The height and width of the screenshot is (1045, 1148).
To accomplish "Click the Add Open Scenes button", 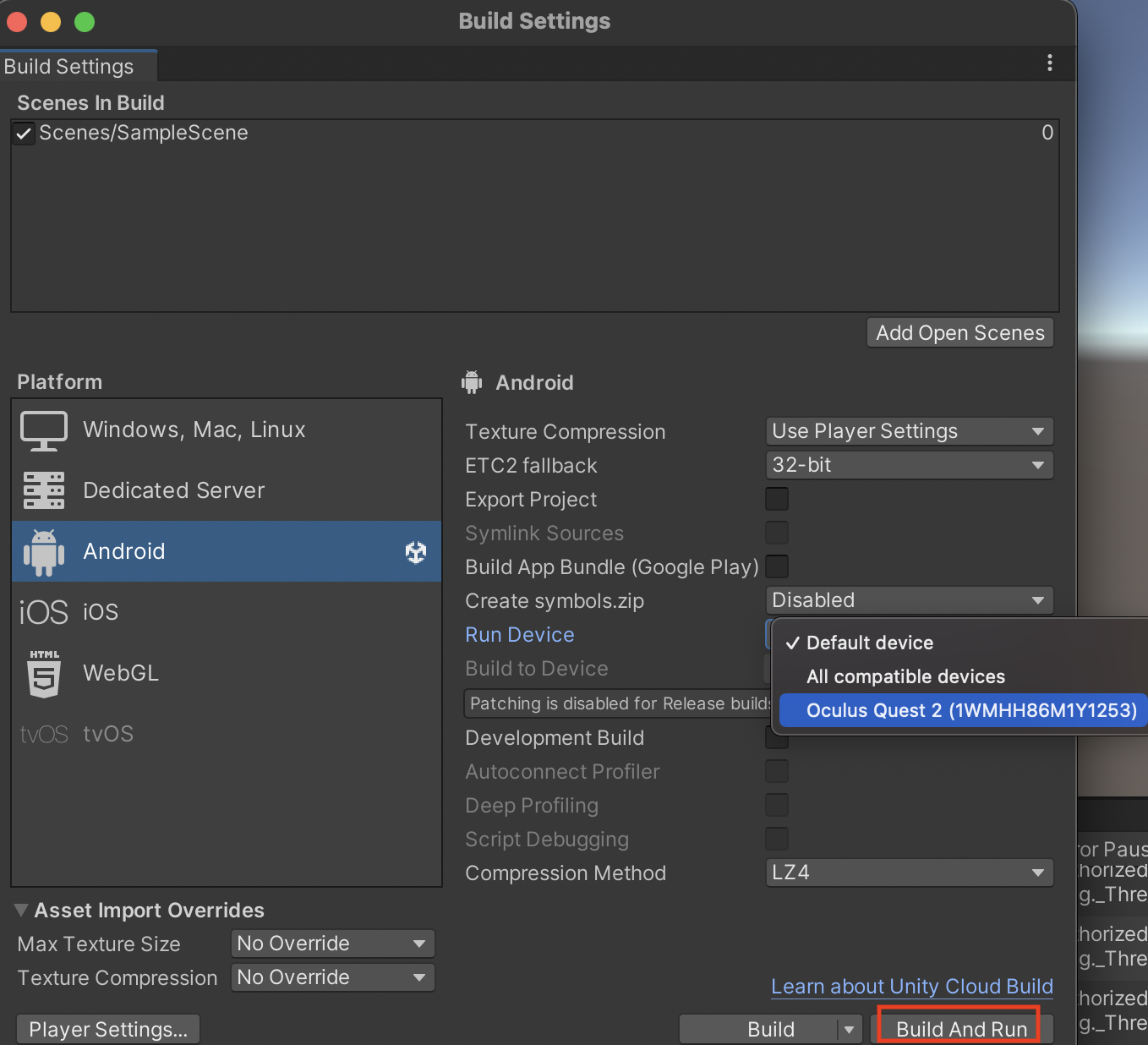I will pos(960,333).
